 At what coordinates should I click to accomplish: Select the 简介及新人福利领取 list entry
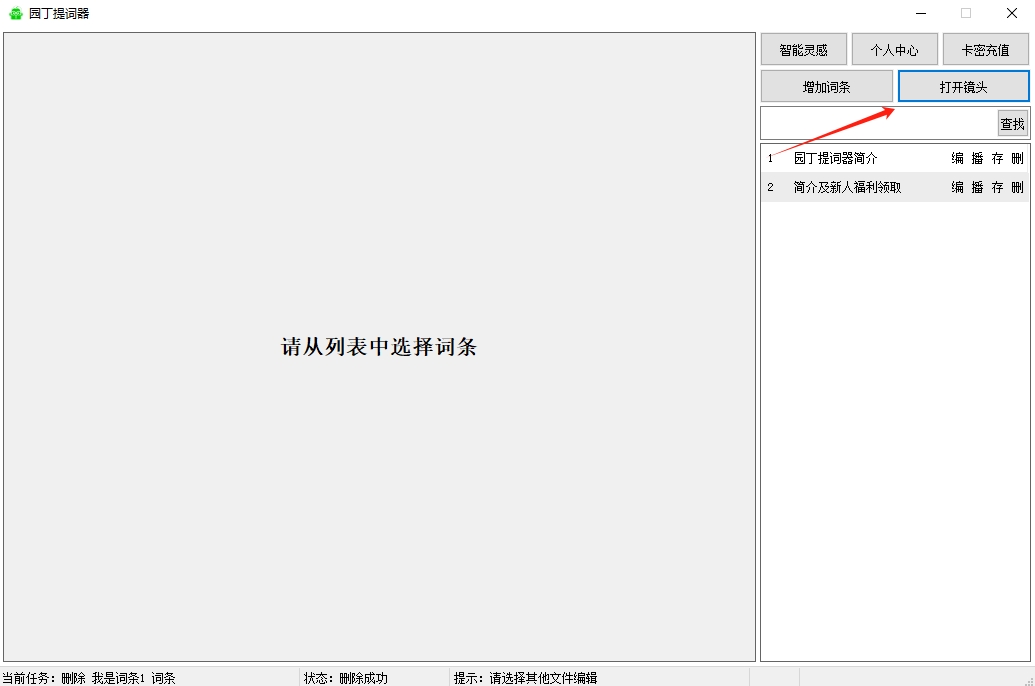(x=847, y=187)
